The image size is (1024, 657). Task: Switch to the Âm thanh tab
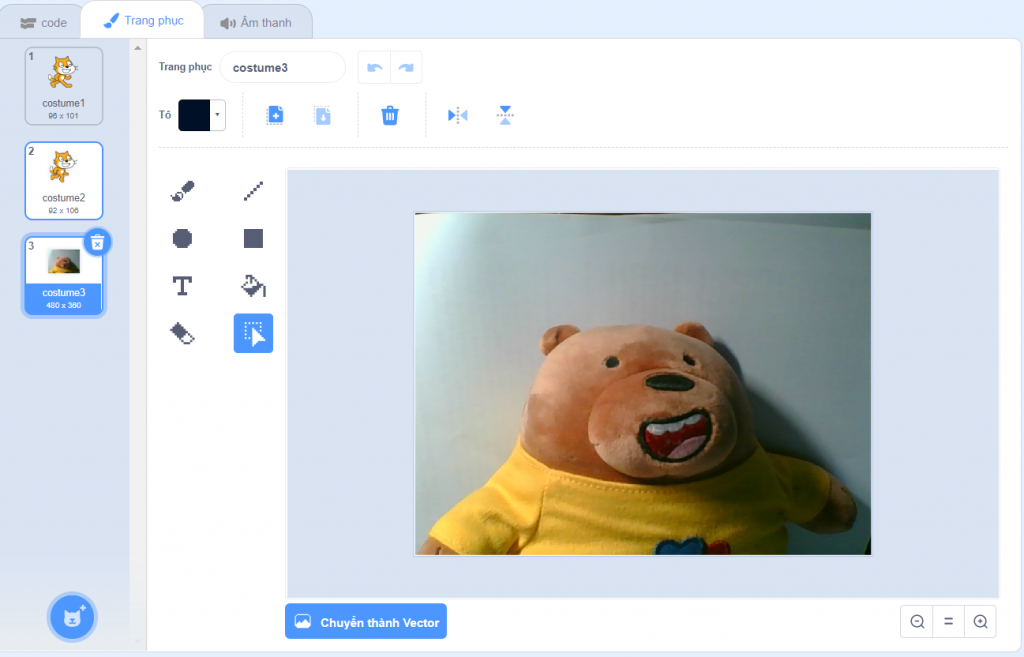tap(257, 23)
